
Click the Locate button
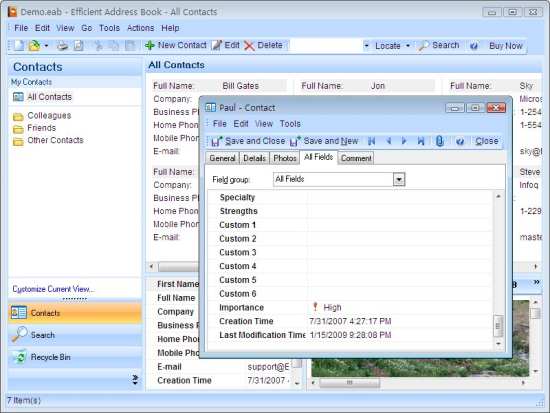coord(388,46)
